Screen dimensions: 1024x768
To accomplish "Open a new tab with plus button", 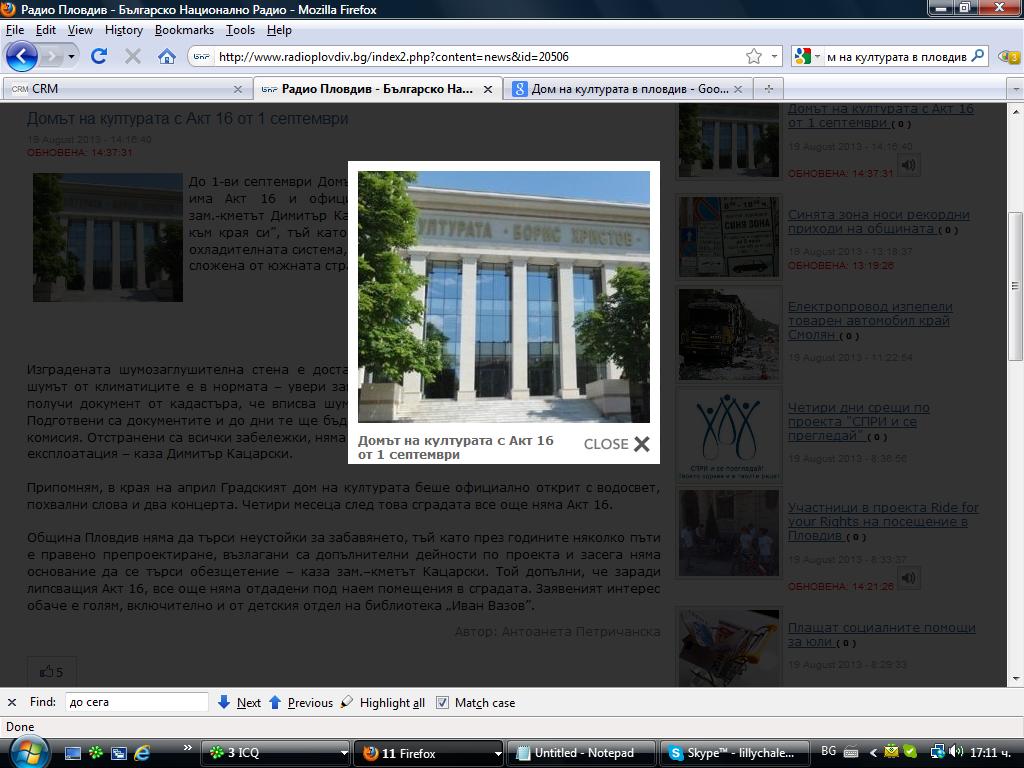I will [769, 89].
